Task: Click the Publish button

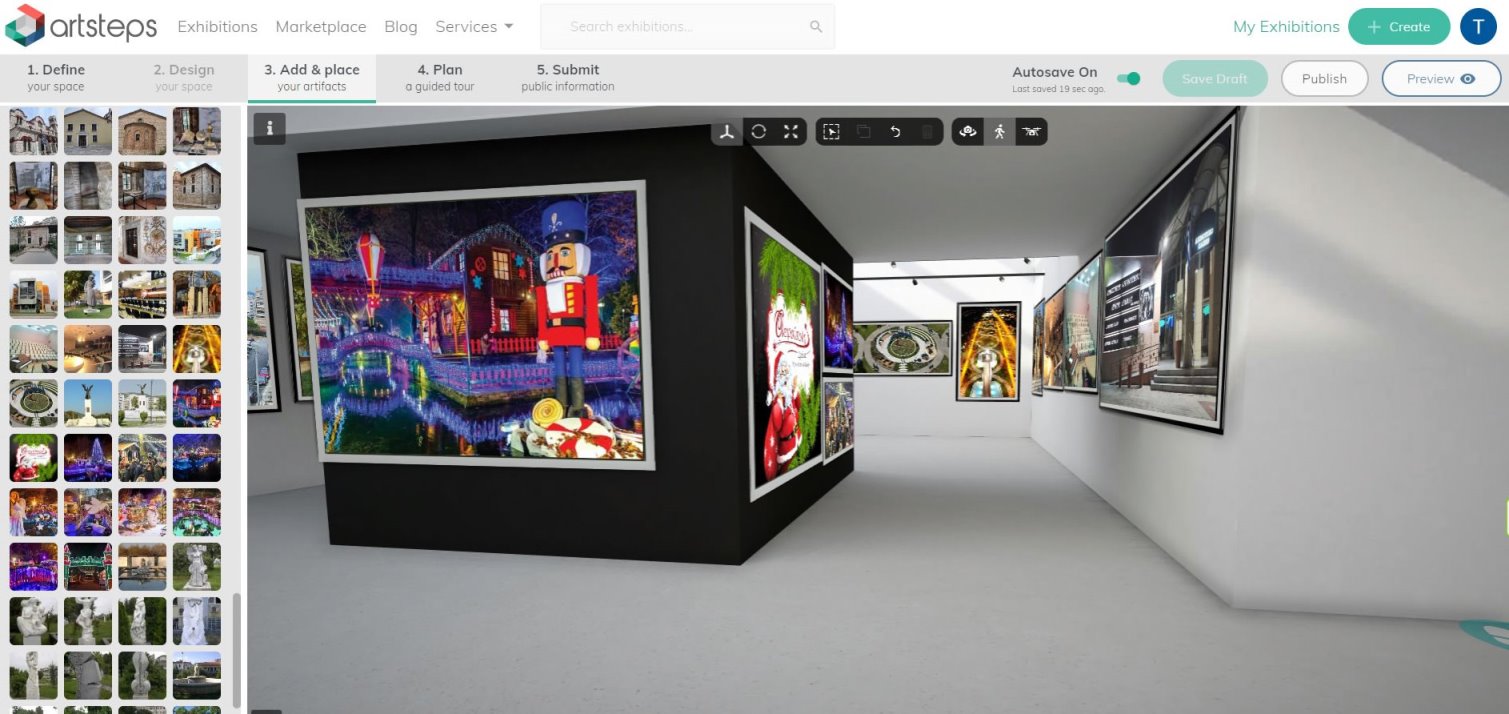Action: (x=1324, y=79)
